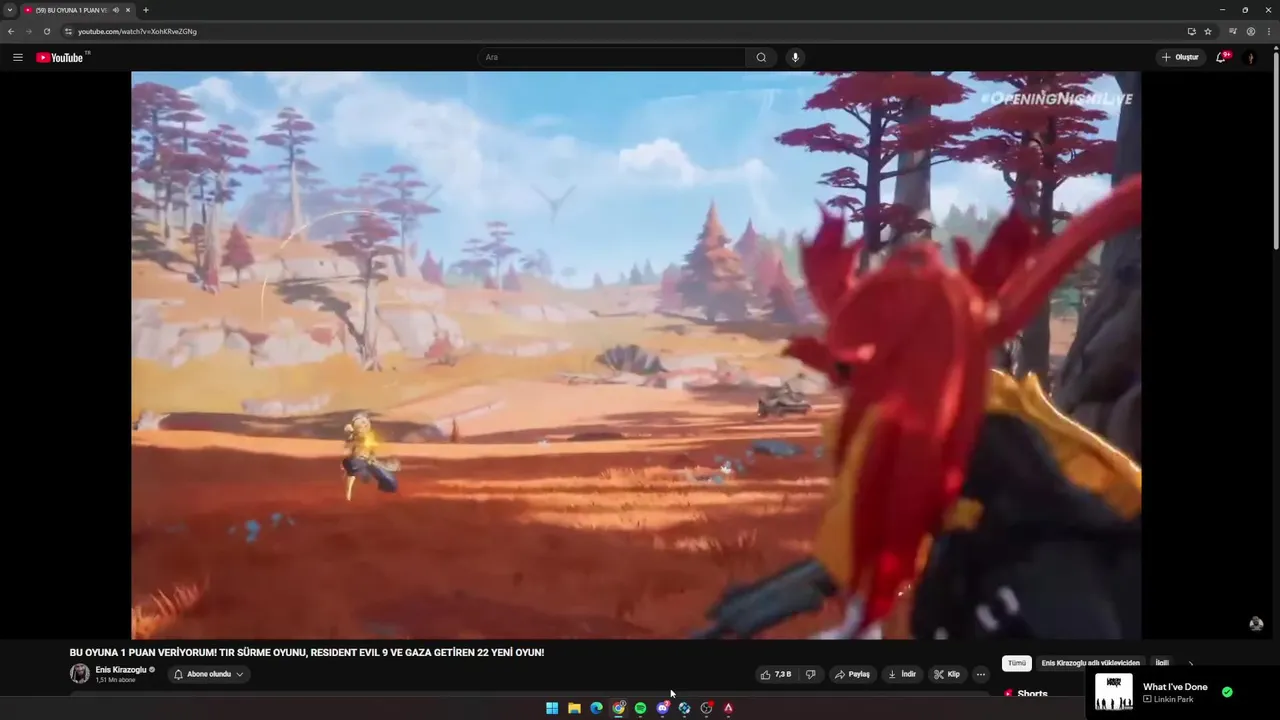Image resolution: width=1280 pixels, height=720 pixels.
Task: Like the video (7,3 B)
Action: tap(776, 674)
